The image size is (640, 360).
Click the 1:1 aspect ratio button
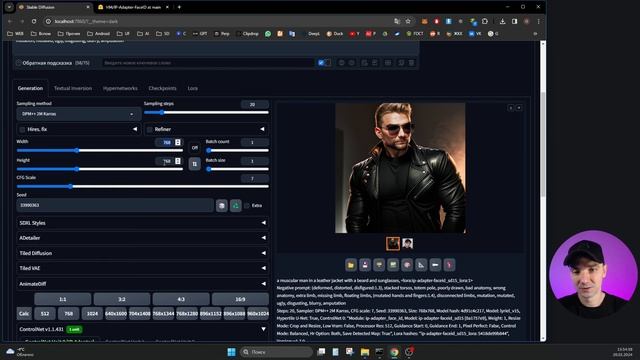point(62,299)
